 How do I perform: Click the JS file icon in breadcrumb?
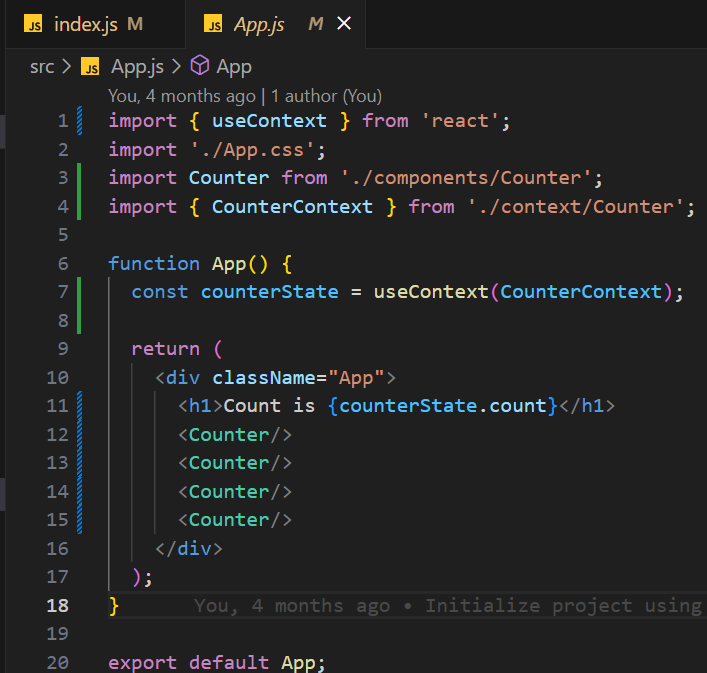coord(90,67)
